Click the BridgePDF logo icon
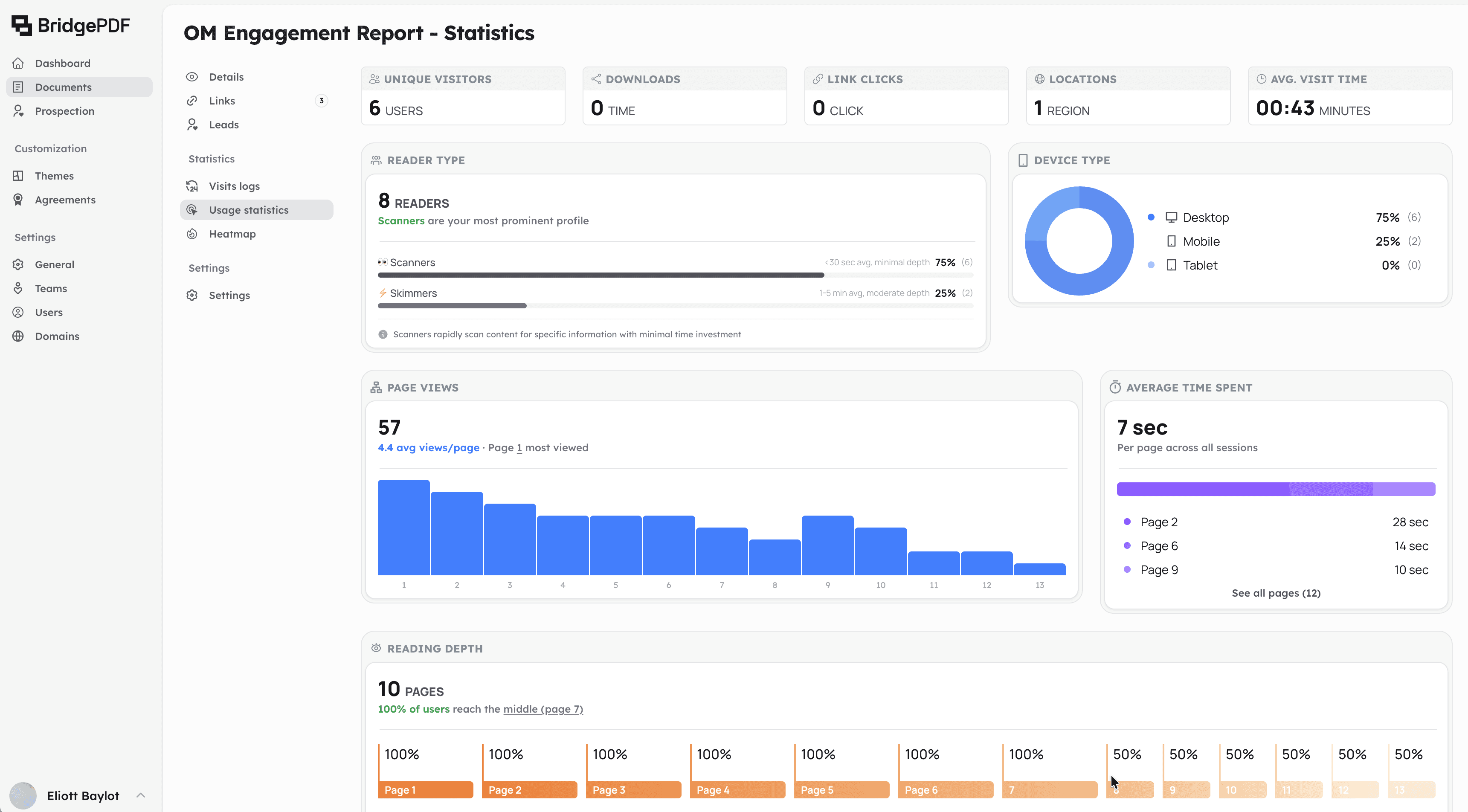 pos(21,24)
